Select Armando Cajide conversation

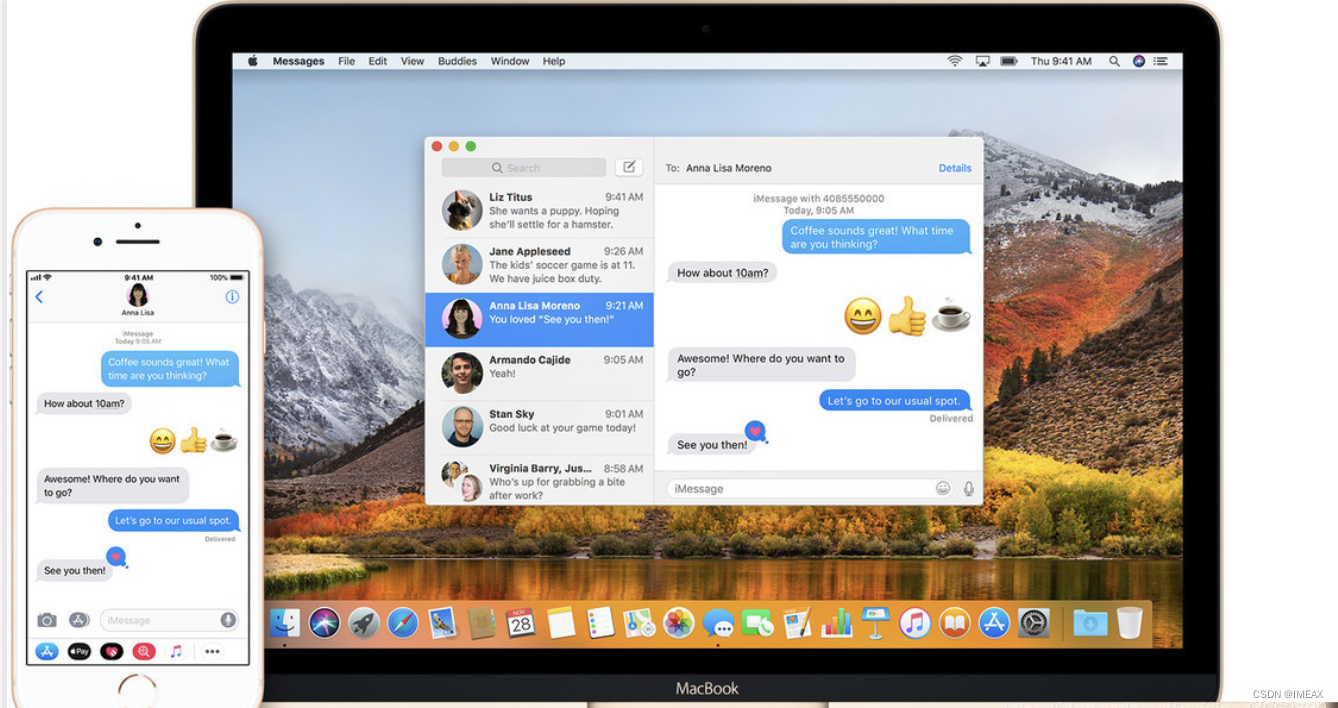tap(540, 373)
